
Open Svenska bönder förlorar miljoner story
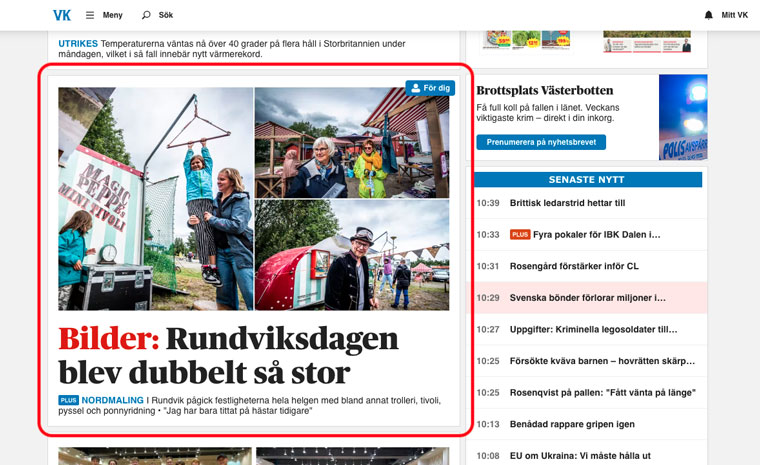(587, 298)
